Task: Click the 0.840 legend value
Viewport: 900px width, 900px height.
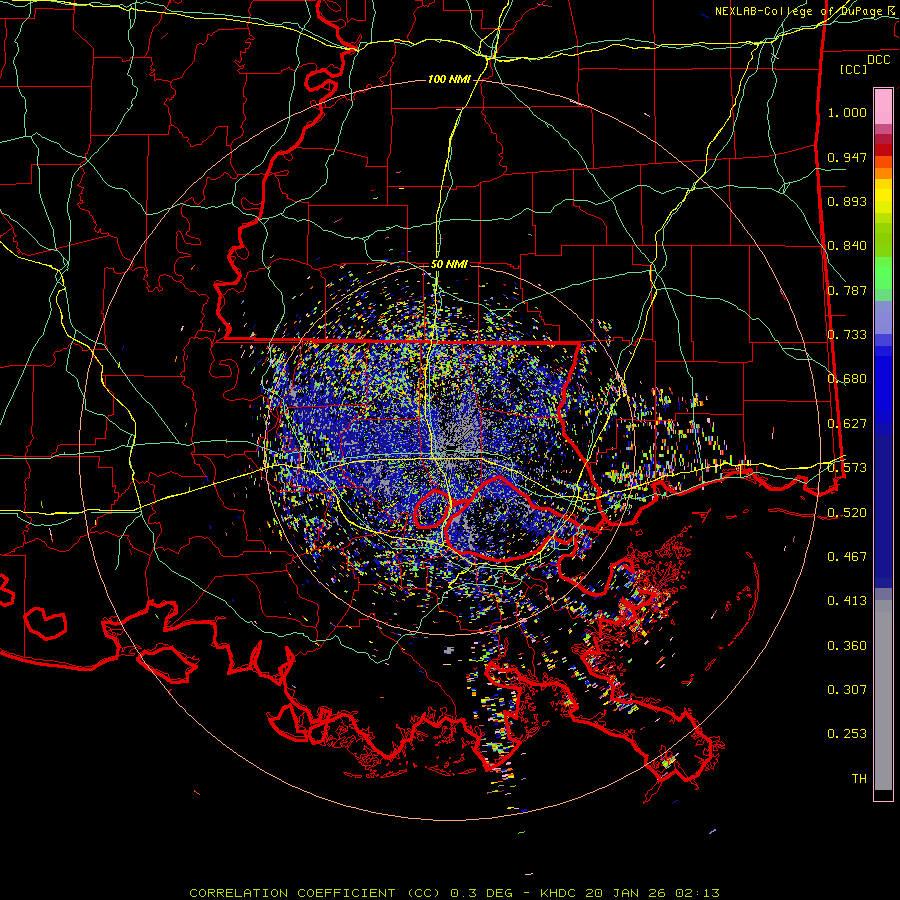Action: [847, 246]
